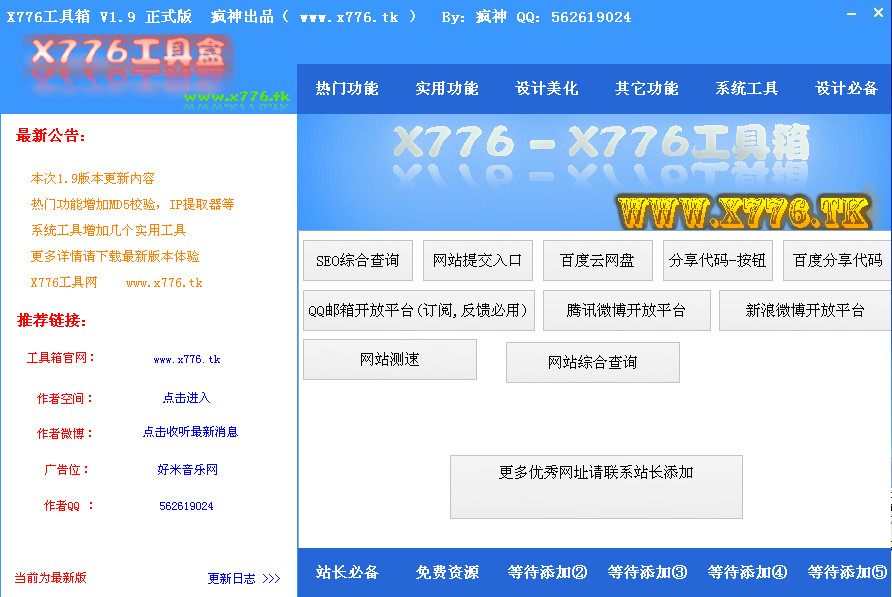Click the 热门功能增加MD5校验 announcement line

[133, 204]
